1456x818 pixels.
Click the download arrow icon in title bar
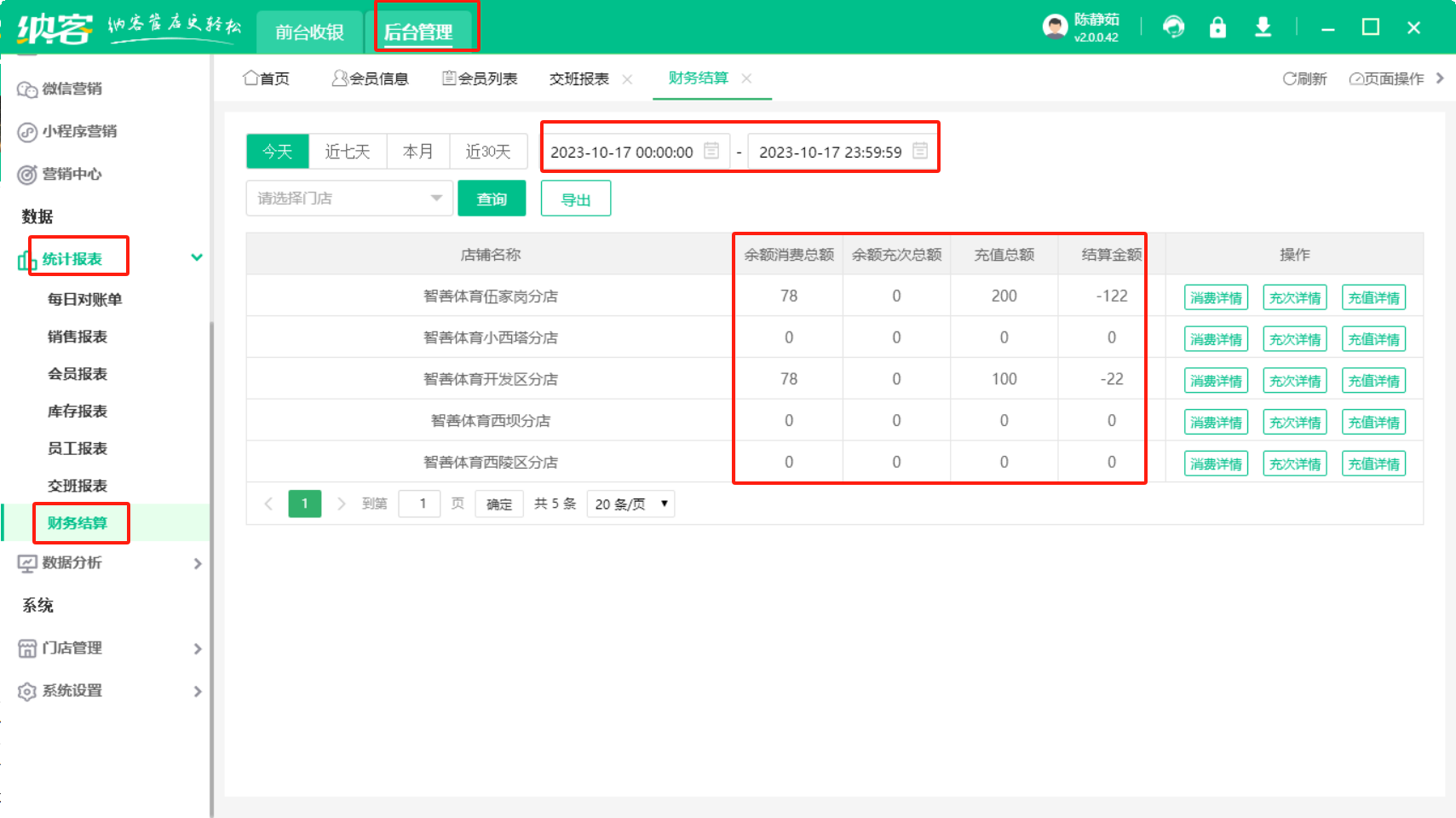click(x=1263, y=27)
